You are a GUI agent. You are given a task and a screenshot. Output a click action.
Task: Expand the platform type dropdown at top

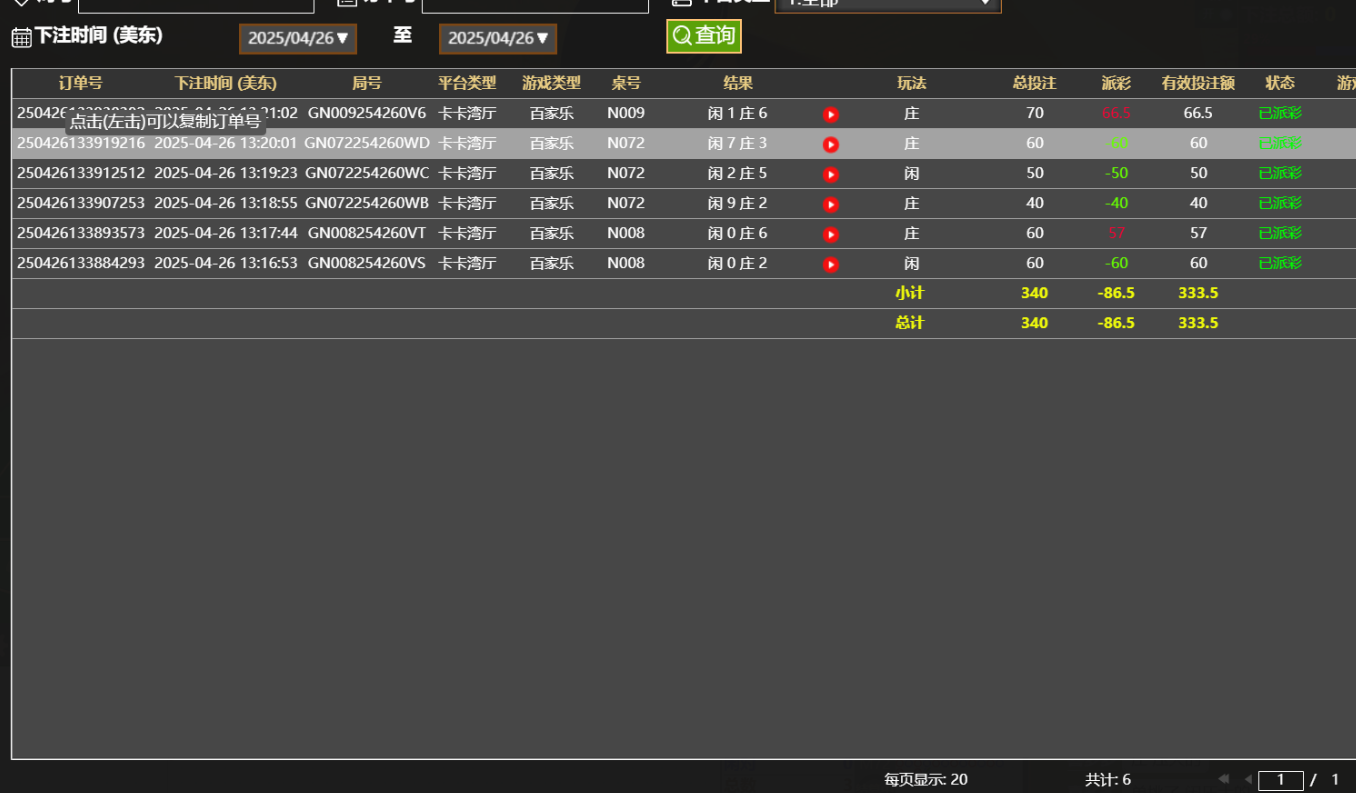[x=887, y=4]
